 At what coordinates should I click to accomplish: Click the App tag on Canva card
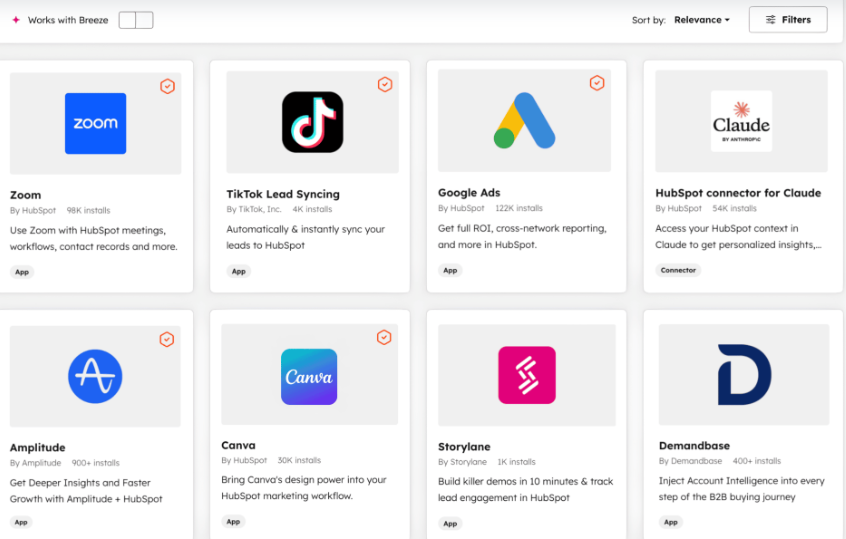[233, 522]
